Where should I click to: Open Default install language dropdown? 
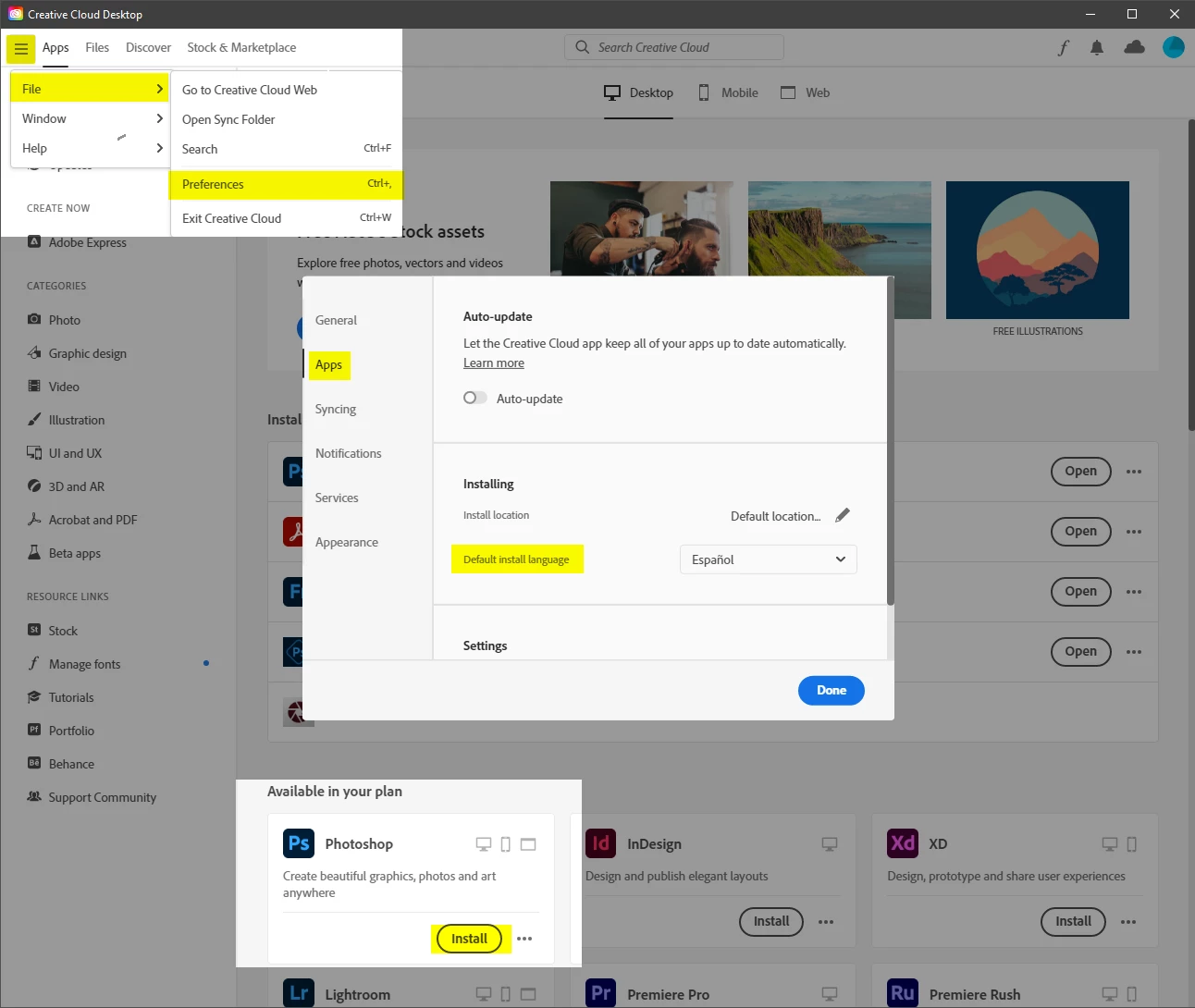click(768, 559)
